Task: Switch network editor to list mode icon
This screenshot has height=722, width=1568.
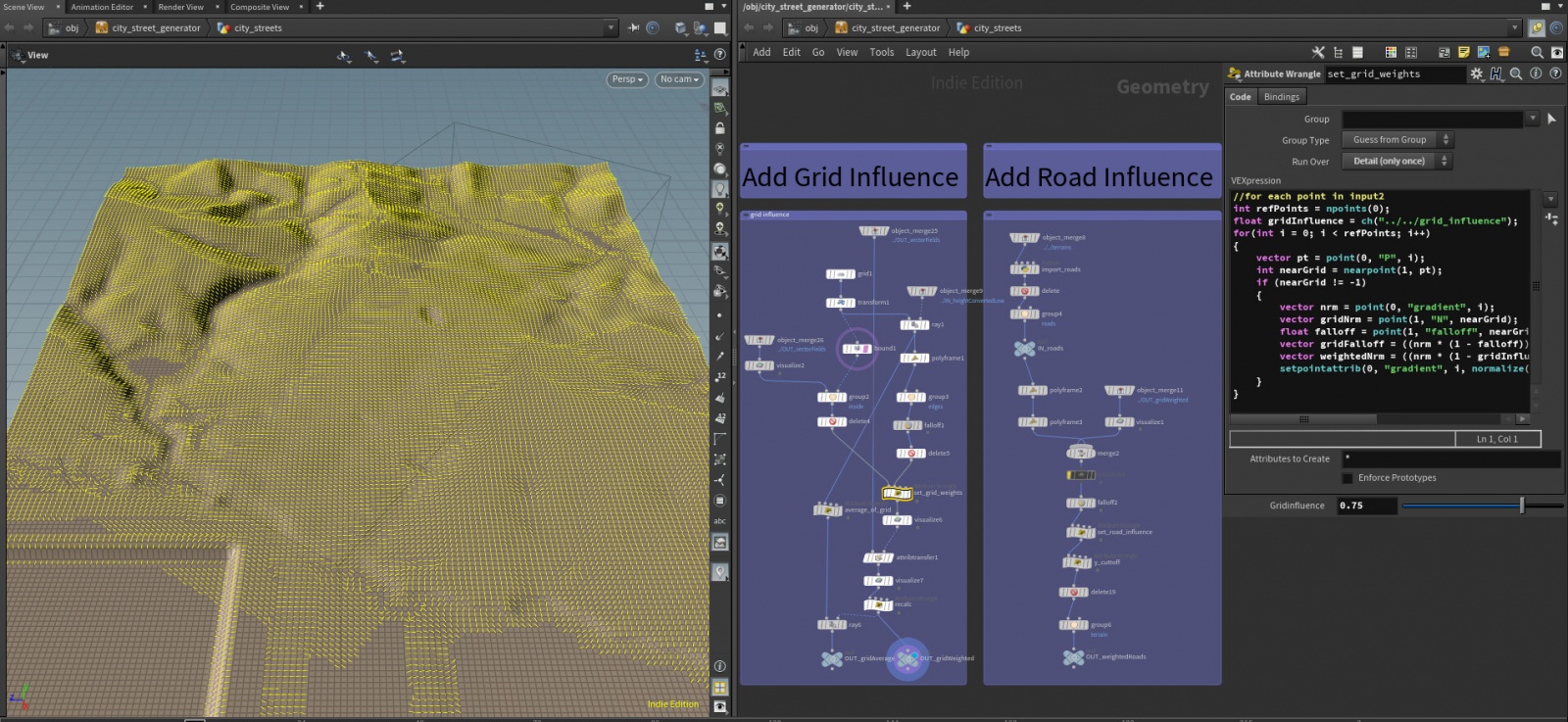Action: (x=1357, y=52)
